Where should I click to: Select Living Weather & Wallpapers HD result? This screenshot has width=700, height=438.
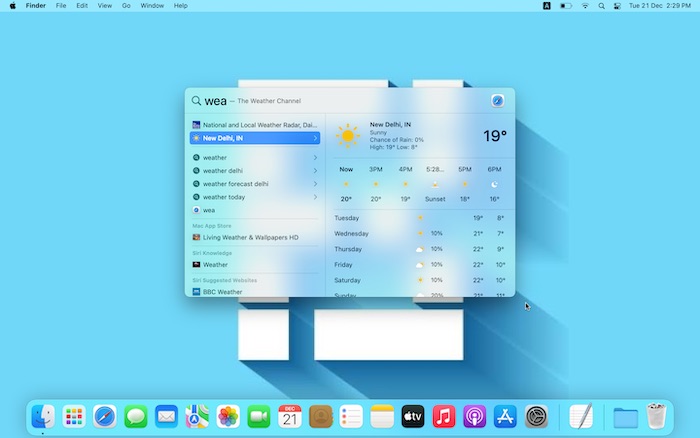click(254, 238)
